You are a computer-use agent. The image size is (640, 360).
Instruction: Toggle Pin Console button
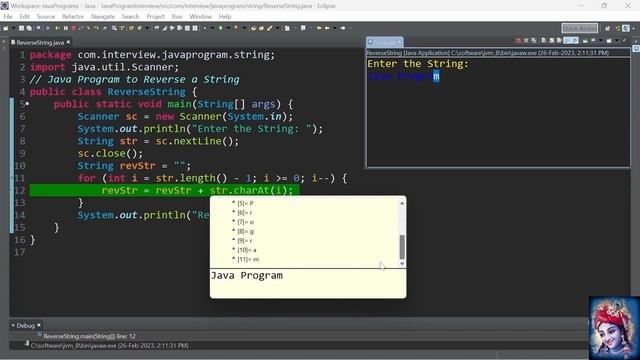(x=585, y=40)
